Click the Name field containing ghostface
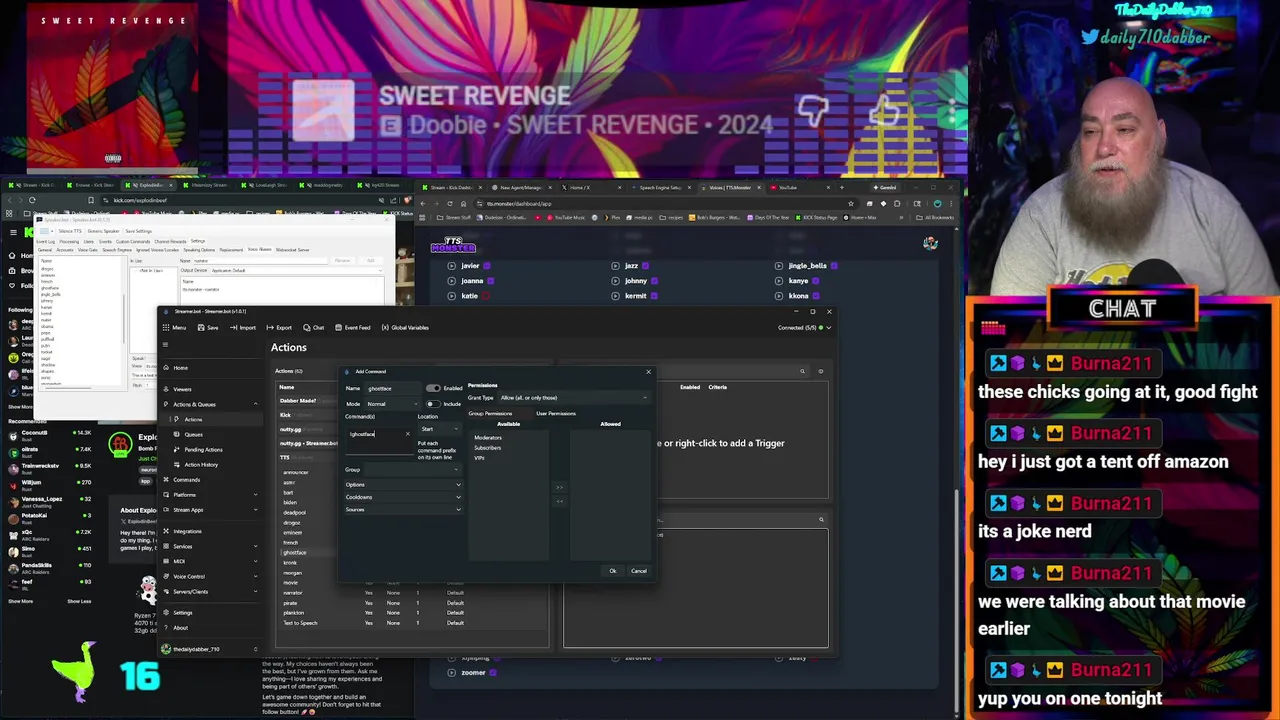 394,388
